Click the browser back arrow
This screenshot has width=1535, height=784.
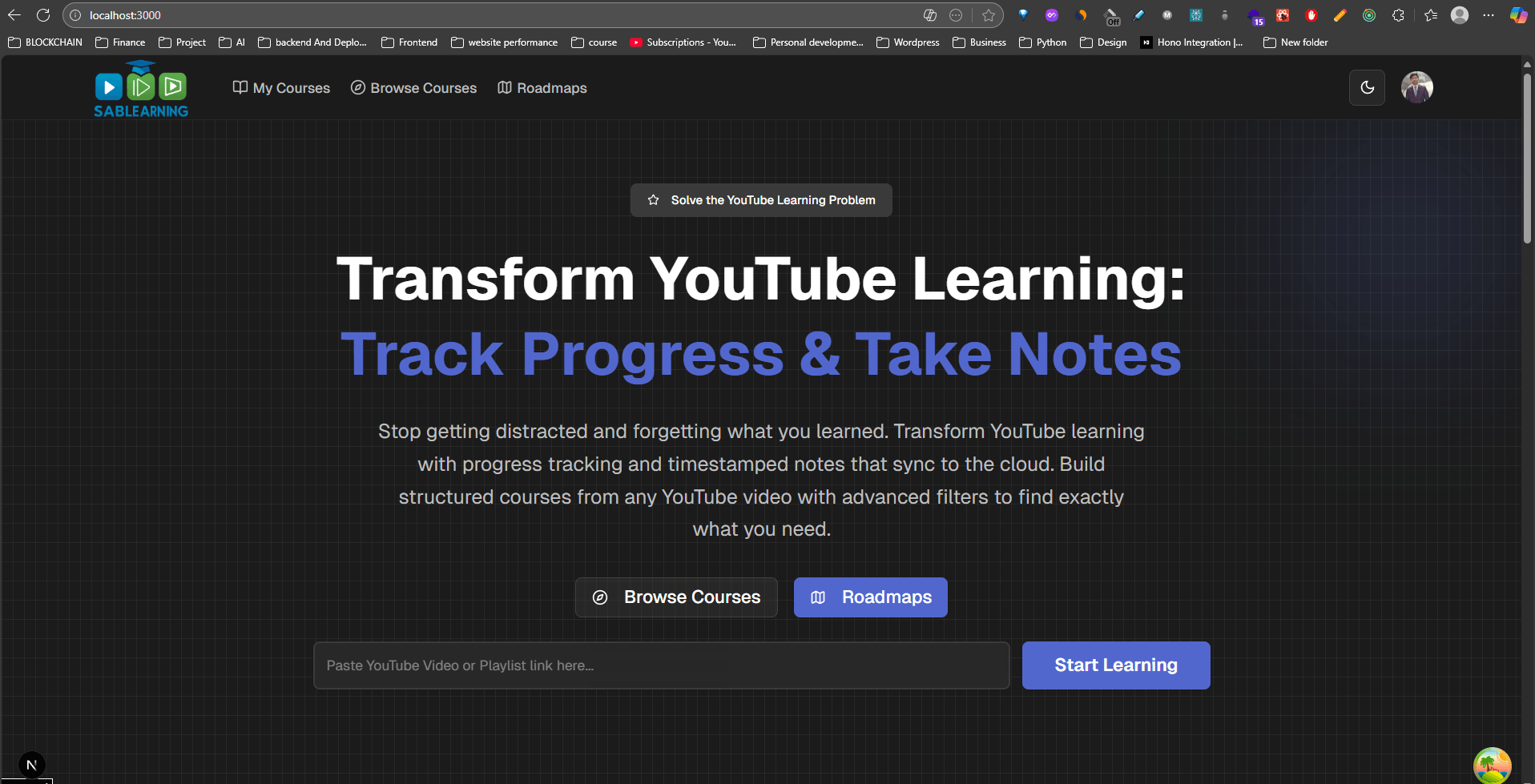point(14,15)
